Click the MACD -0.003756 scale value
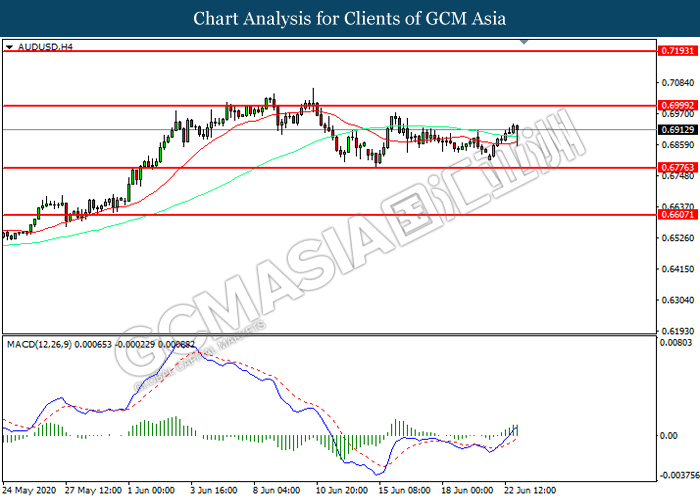 [679, 475]
